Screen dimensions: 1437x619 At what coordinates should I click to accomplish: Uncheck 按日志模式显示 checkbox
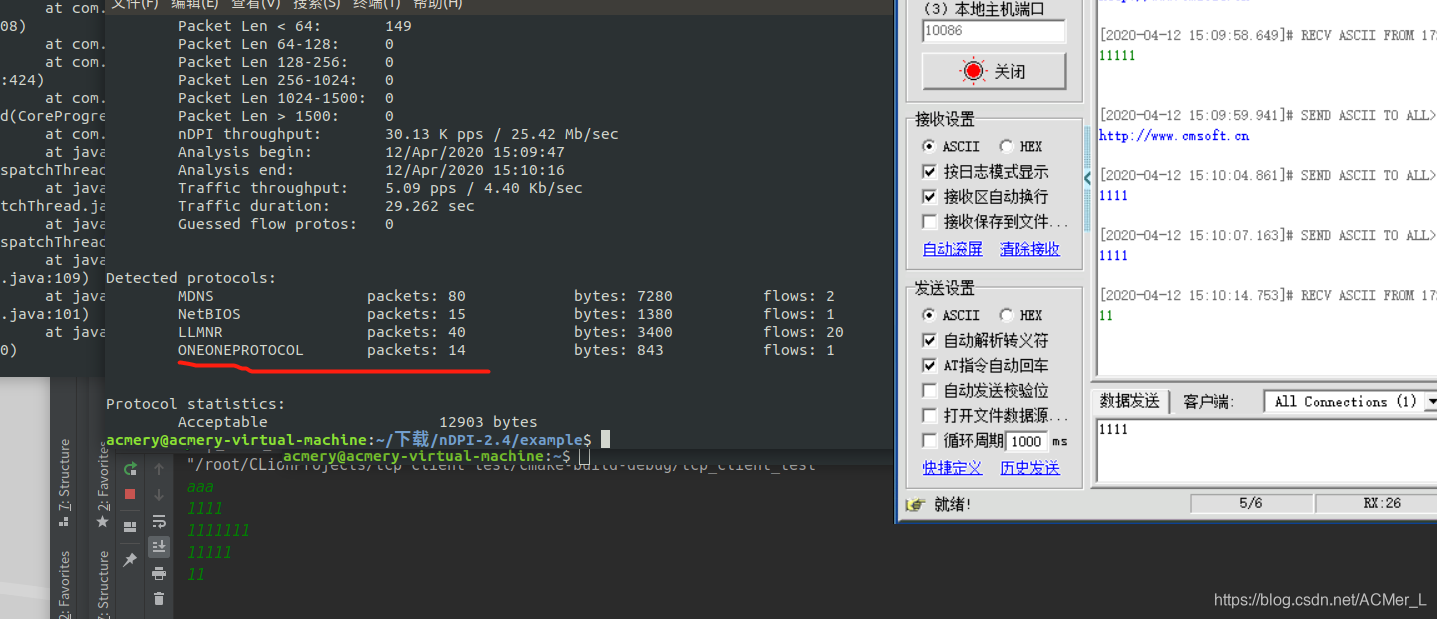point(929,172)
